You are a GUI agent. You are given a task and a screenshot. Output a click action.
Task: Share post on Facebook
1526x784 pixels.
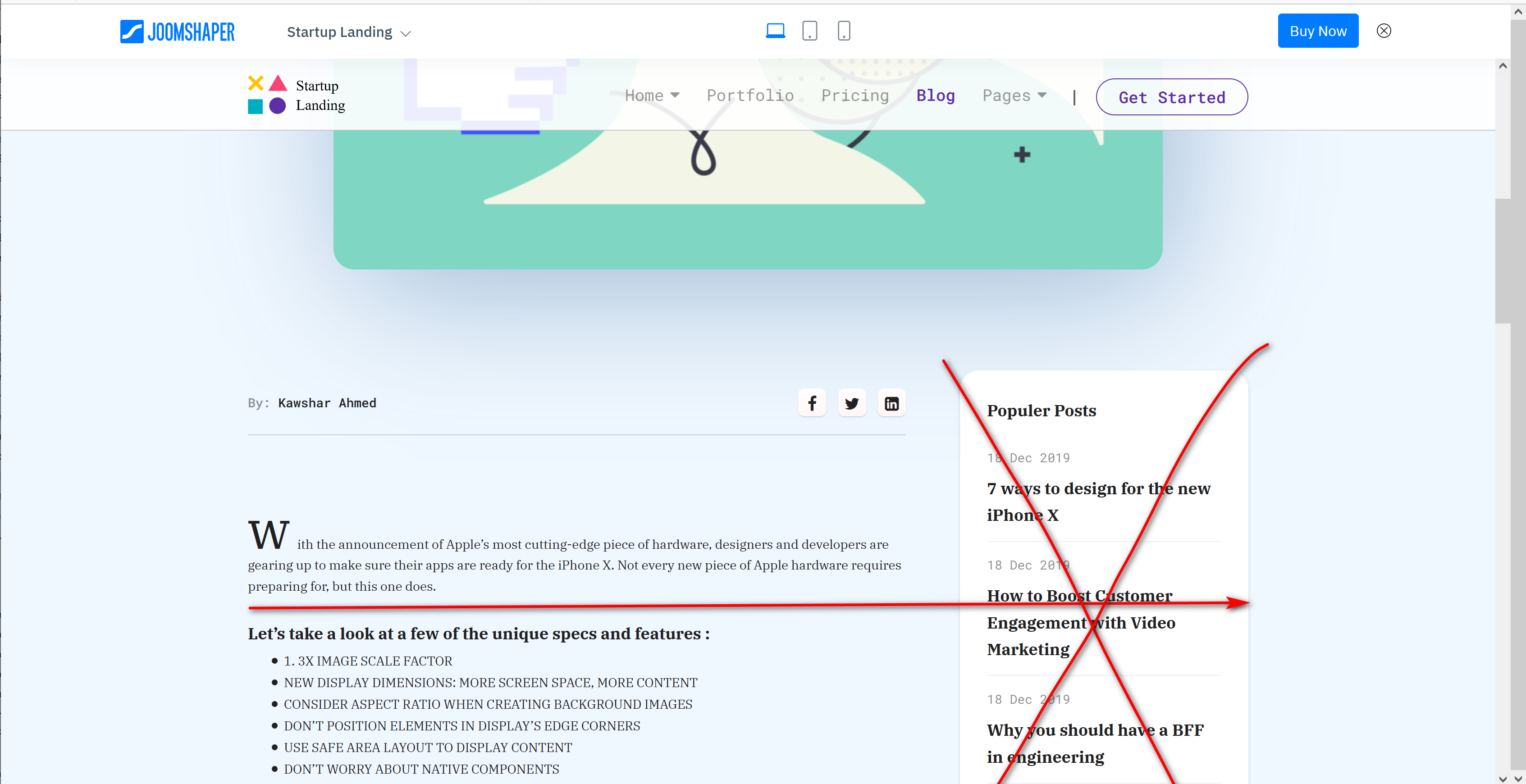point(812,403)
